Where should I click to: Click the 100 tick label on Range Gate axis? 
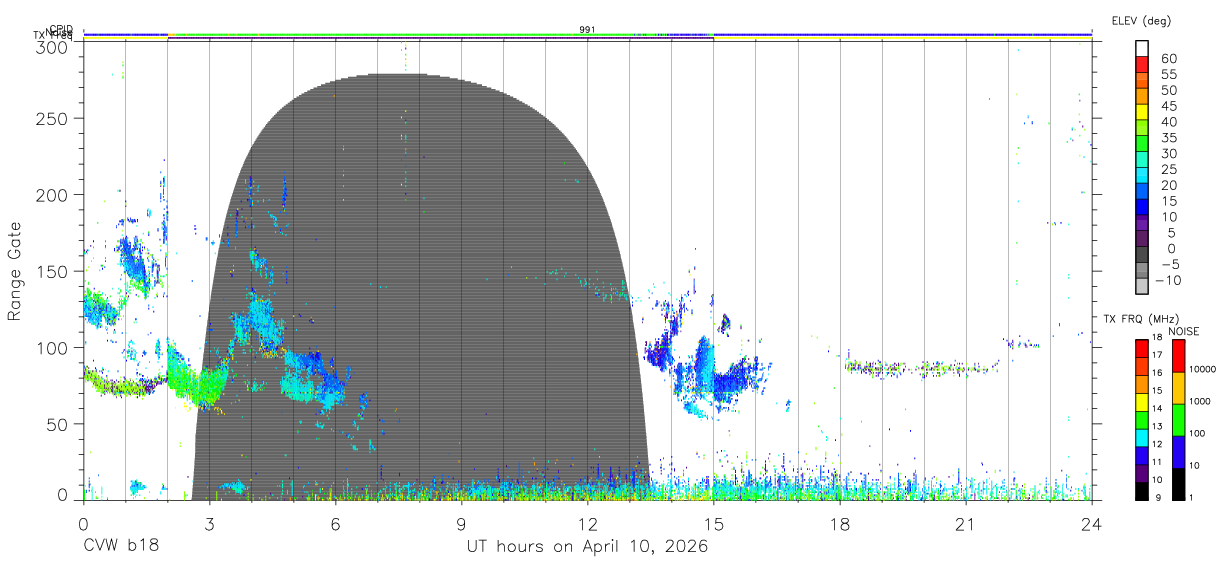[x=52, y=347]
